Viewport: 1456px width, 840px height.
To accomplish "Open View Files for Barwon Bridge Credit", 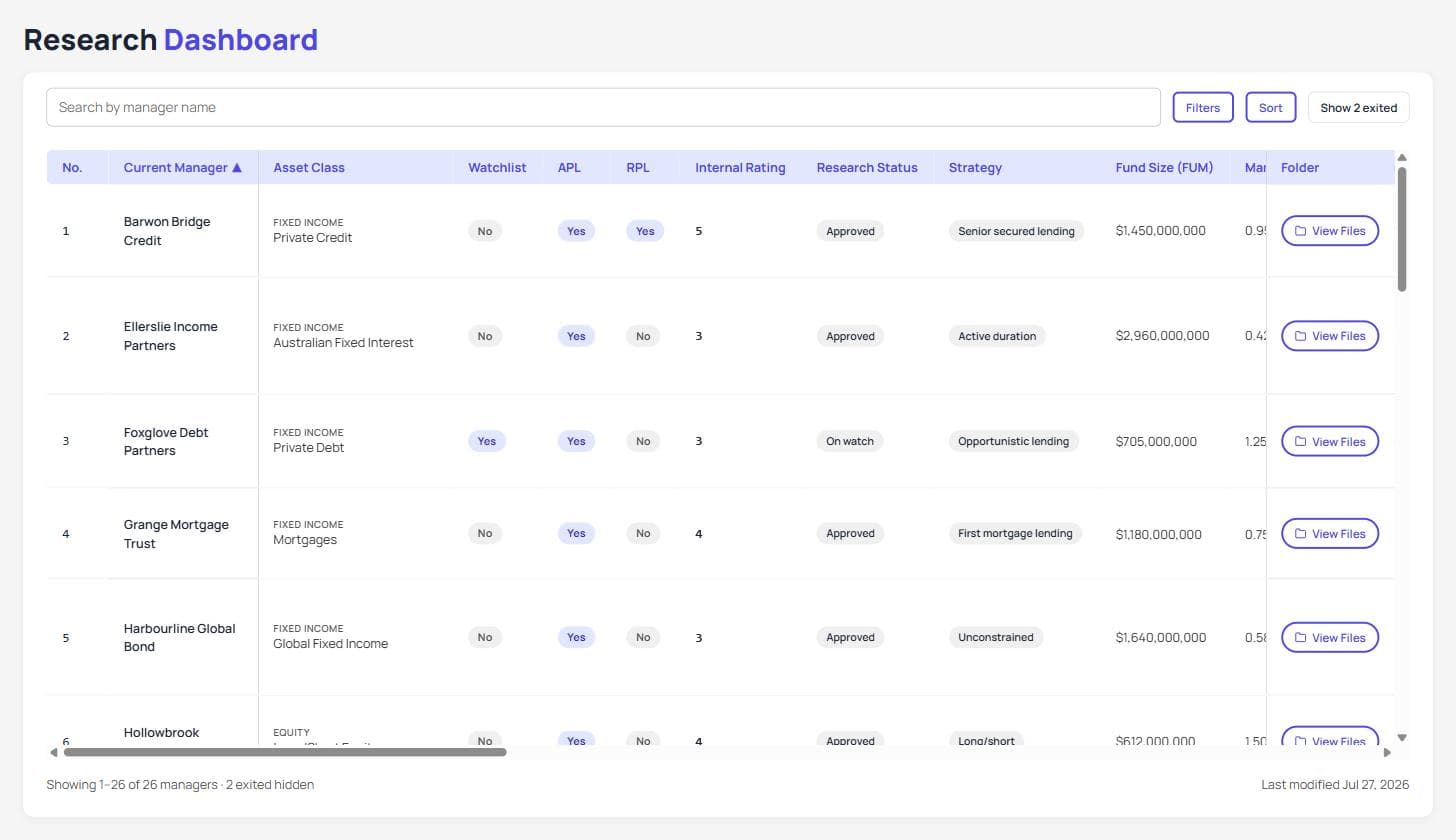I will (x=1330, y=231).
